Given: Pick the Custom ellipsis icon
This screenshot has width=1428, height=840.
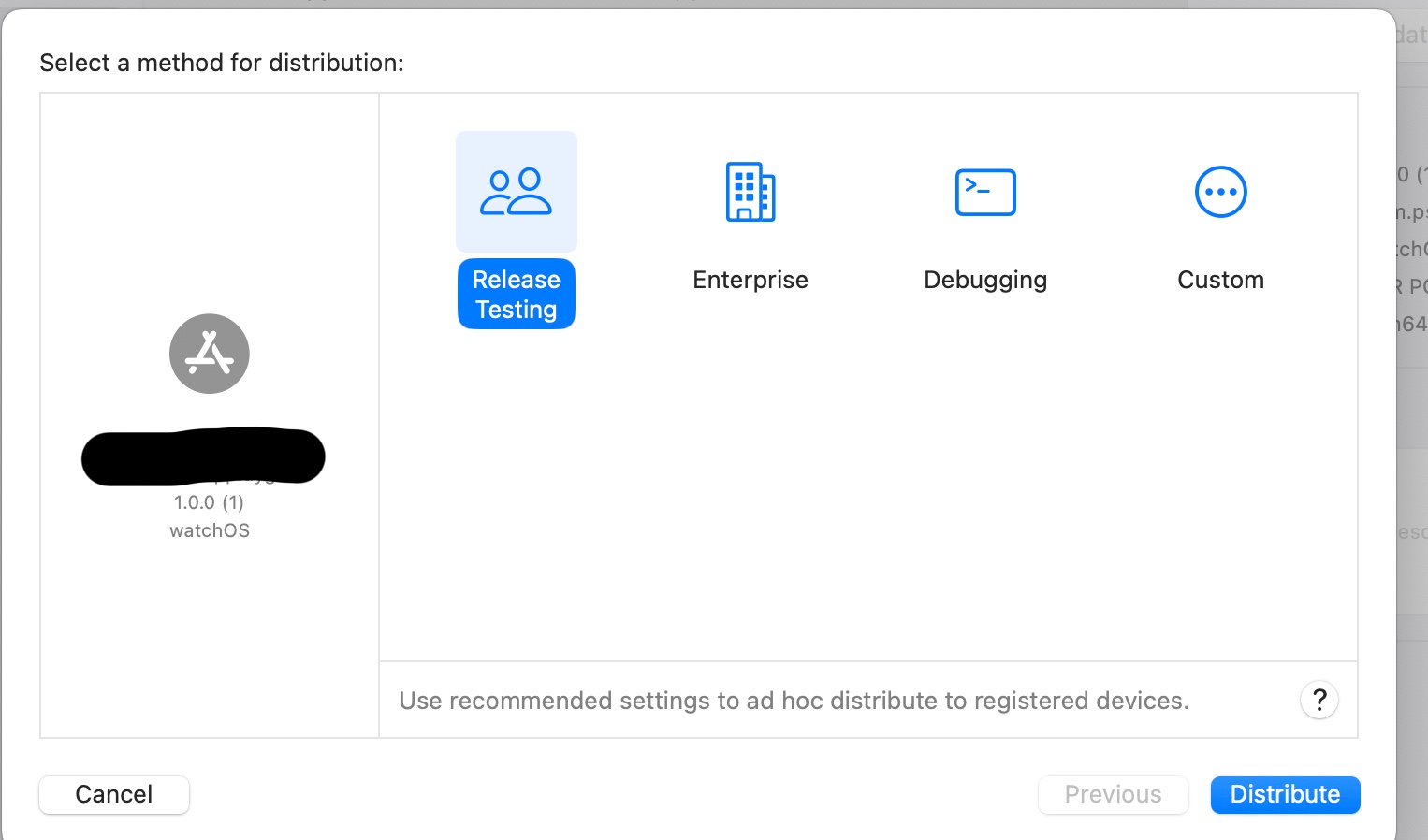Looking at the screenshot, I should (1220, 192).
